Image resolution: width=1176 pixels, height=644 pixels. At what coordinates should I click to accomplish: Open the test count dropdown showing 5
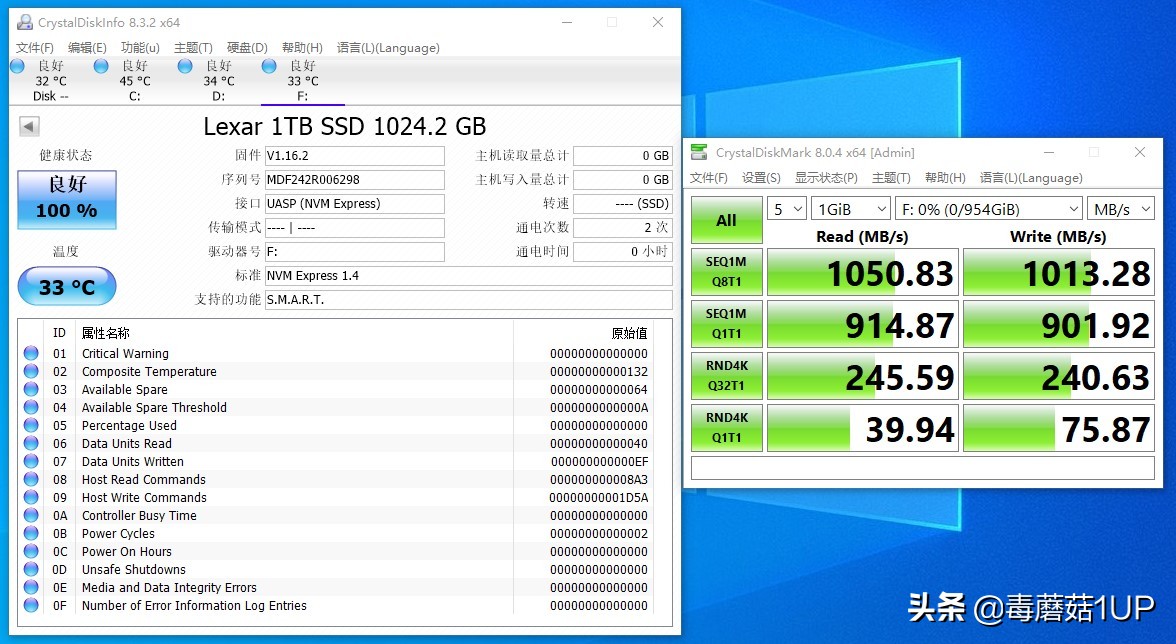pos(787,209)
